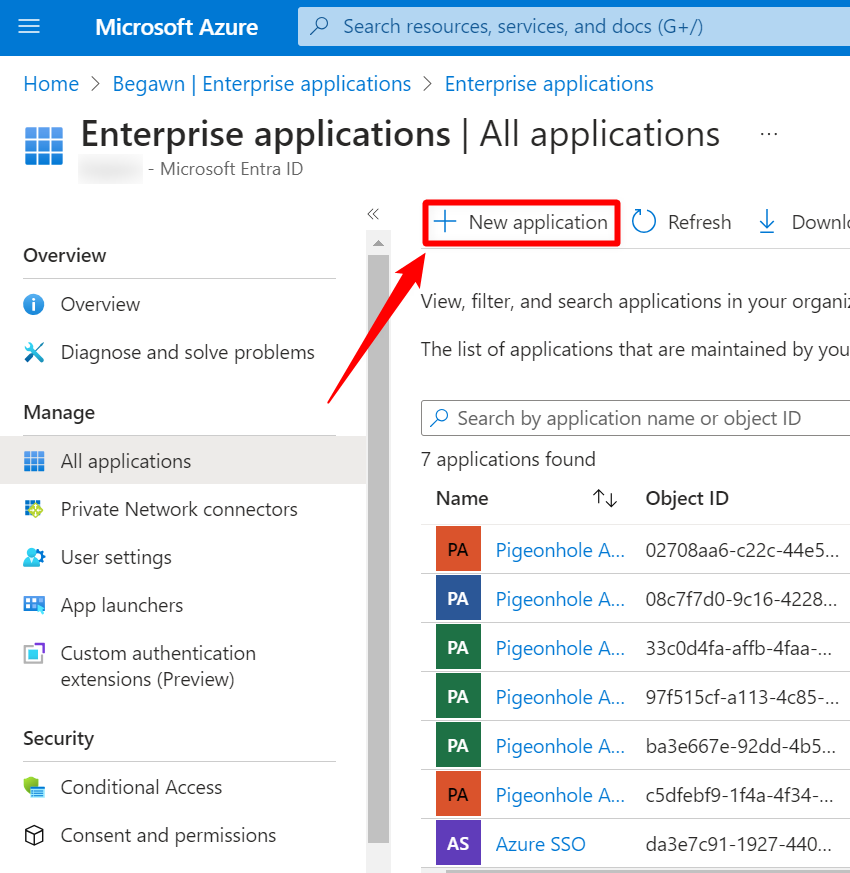Click the All applications grid icon
This screenshot has height=873, width=850.
click(34, 461)
